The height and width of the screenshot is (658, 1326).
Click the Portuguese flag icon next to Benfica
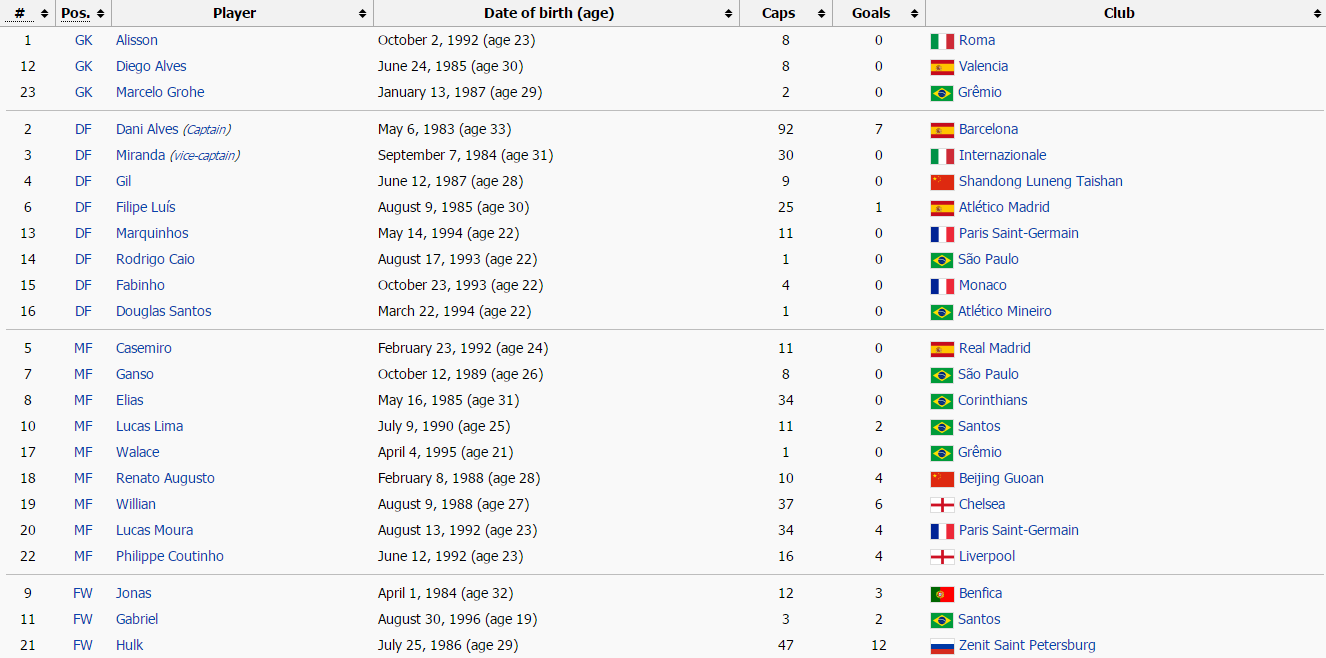(941, 594)
